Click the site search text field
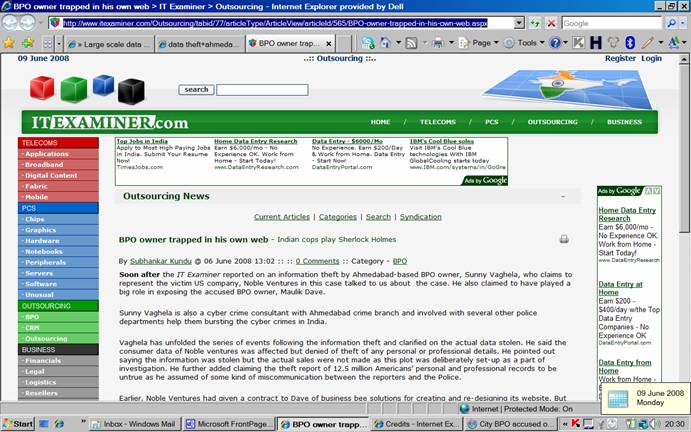Viewport: 691px width, 432px height. coord(262,90)
